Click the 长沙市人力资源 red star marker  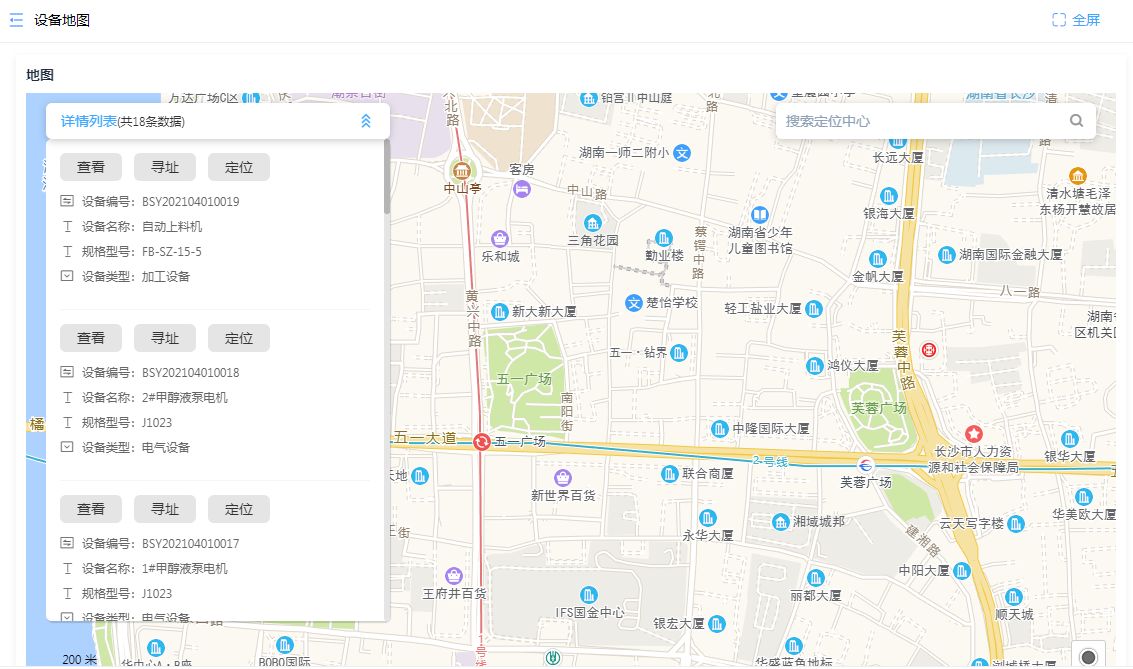(x=973, y=433)
